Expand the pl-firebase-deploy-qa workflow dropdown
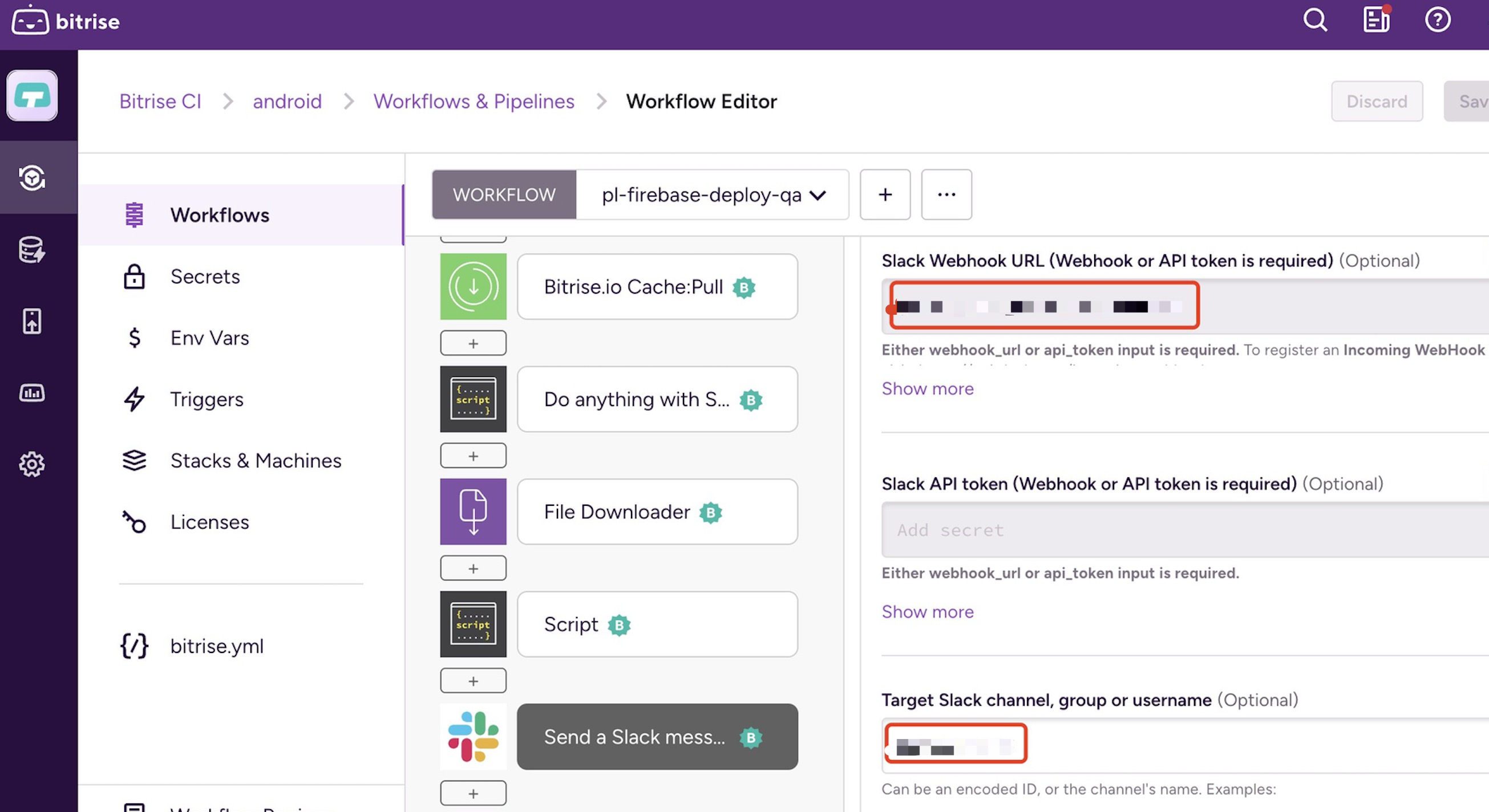This screenshot has width=1489, height=812. 713,195
